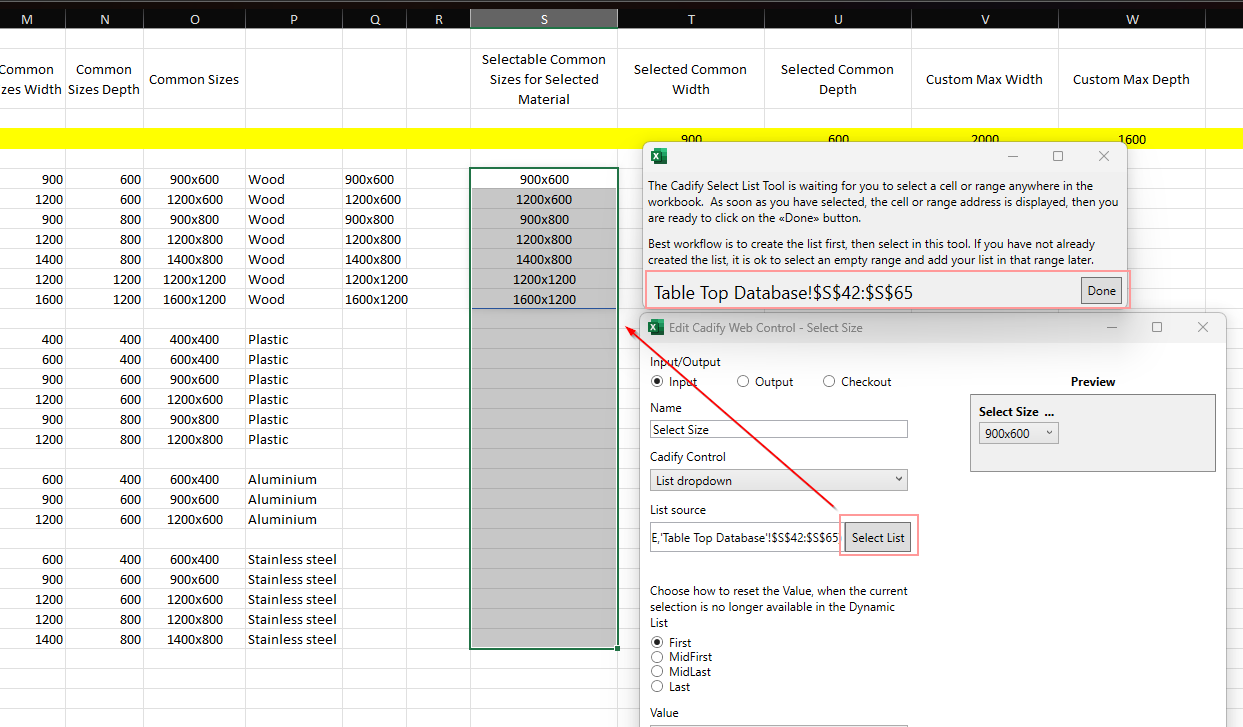
Task: Click the 'Common Sizes' header cell
Action: click(195, 79)
